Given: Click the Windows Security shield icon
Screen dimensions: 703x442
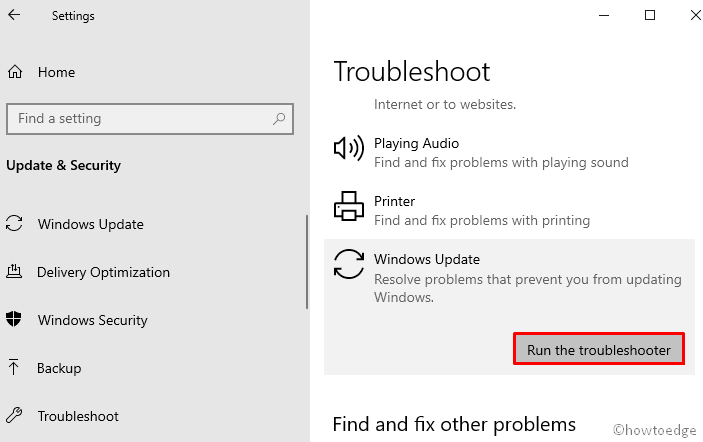Looking at the screenshot, I should (x=14, y=320).
